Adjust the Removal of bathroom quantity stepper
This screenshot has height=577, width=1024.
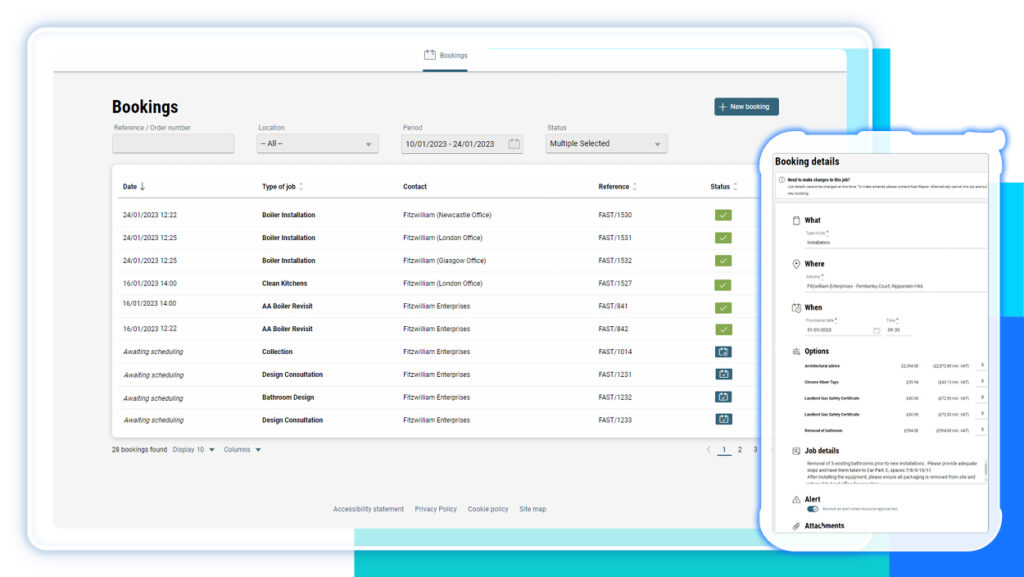[x=981, y=429]
